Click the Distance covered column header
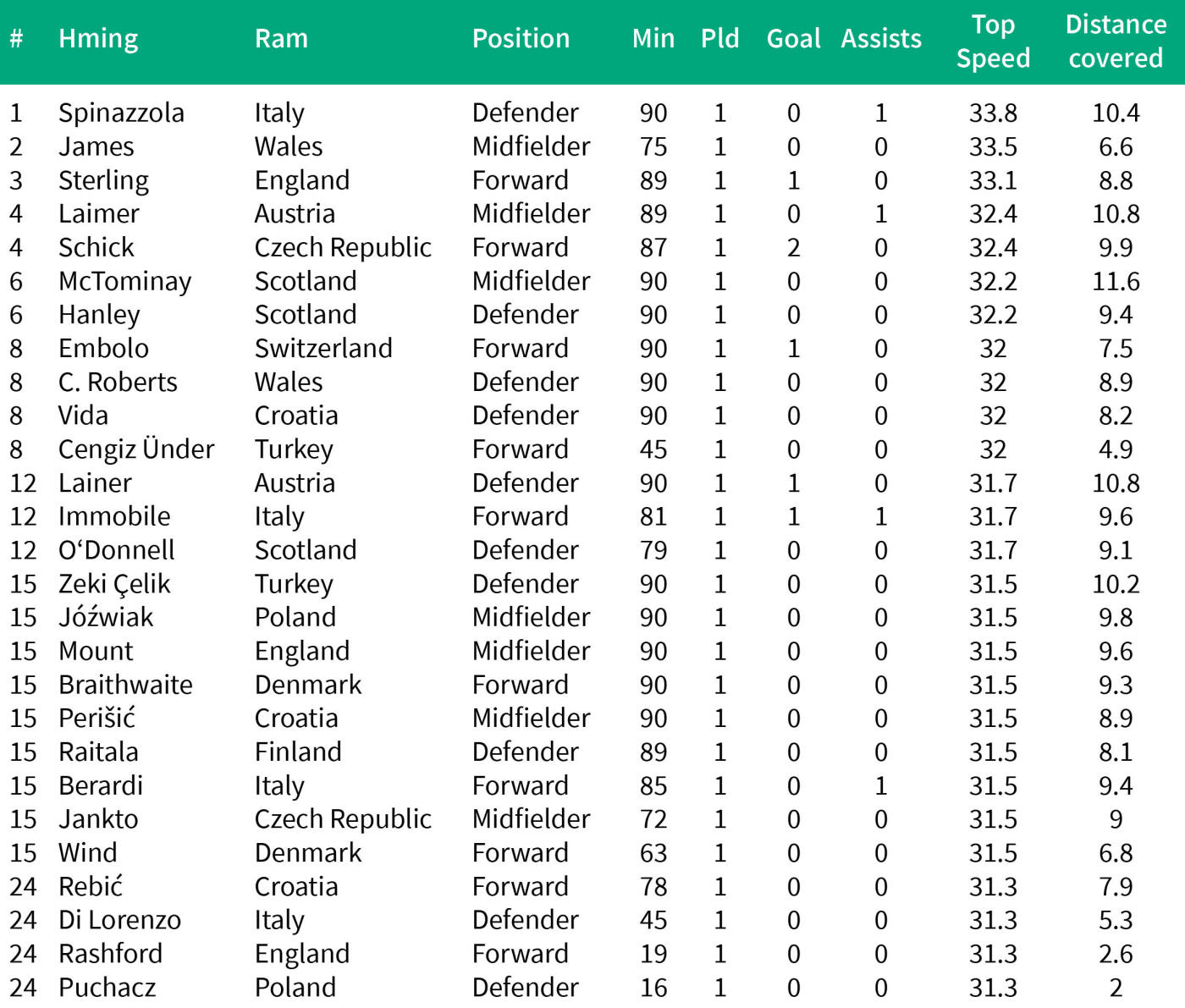Screen dimensions: 1185x1008 click(1116, 41)
